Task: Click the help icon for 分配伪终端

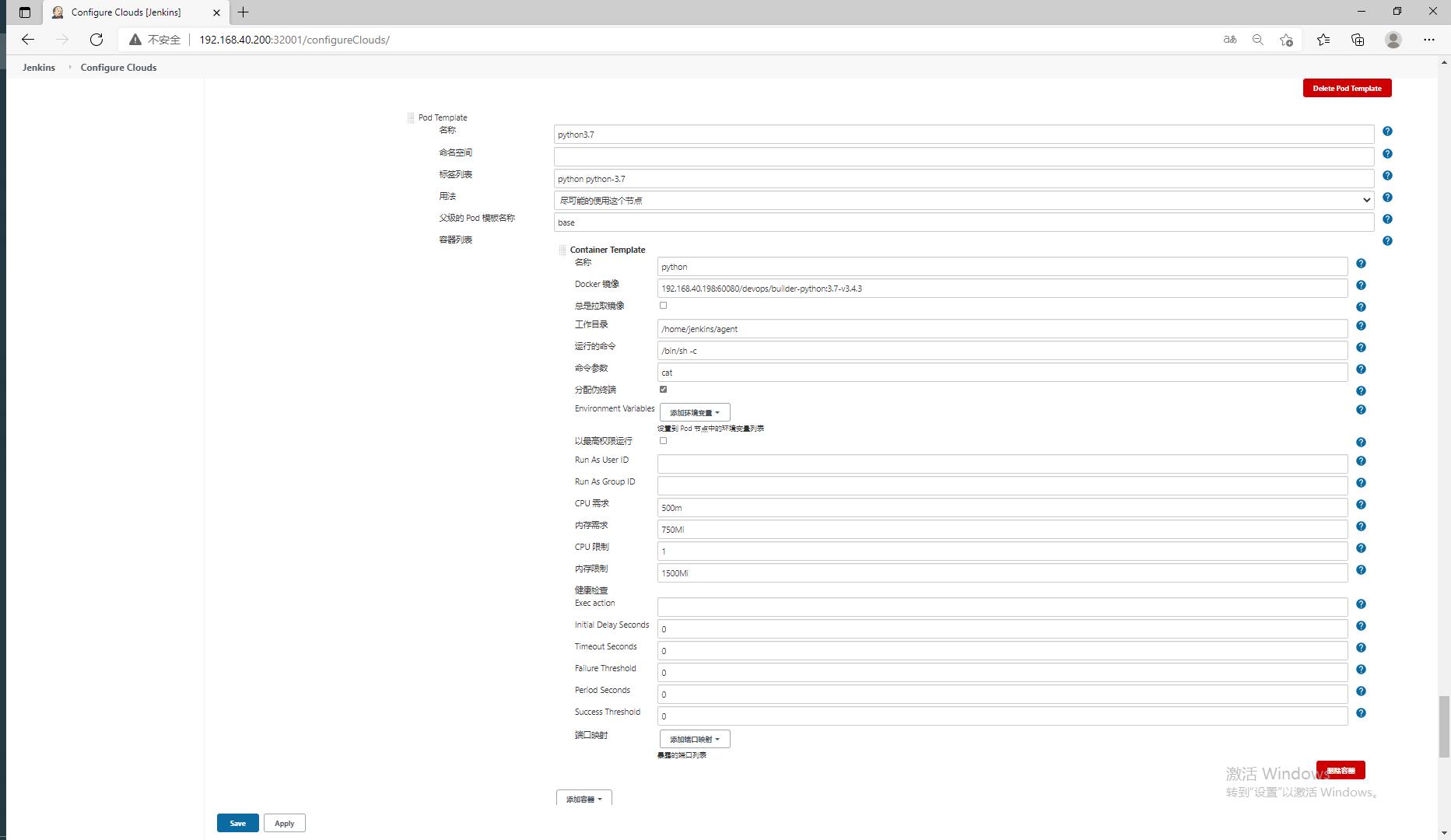Action: click(1361, 391)
